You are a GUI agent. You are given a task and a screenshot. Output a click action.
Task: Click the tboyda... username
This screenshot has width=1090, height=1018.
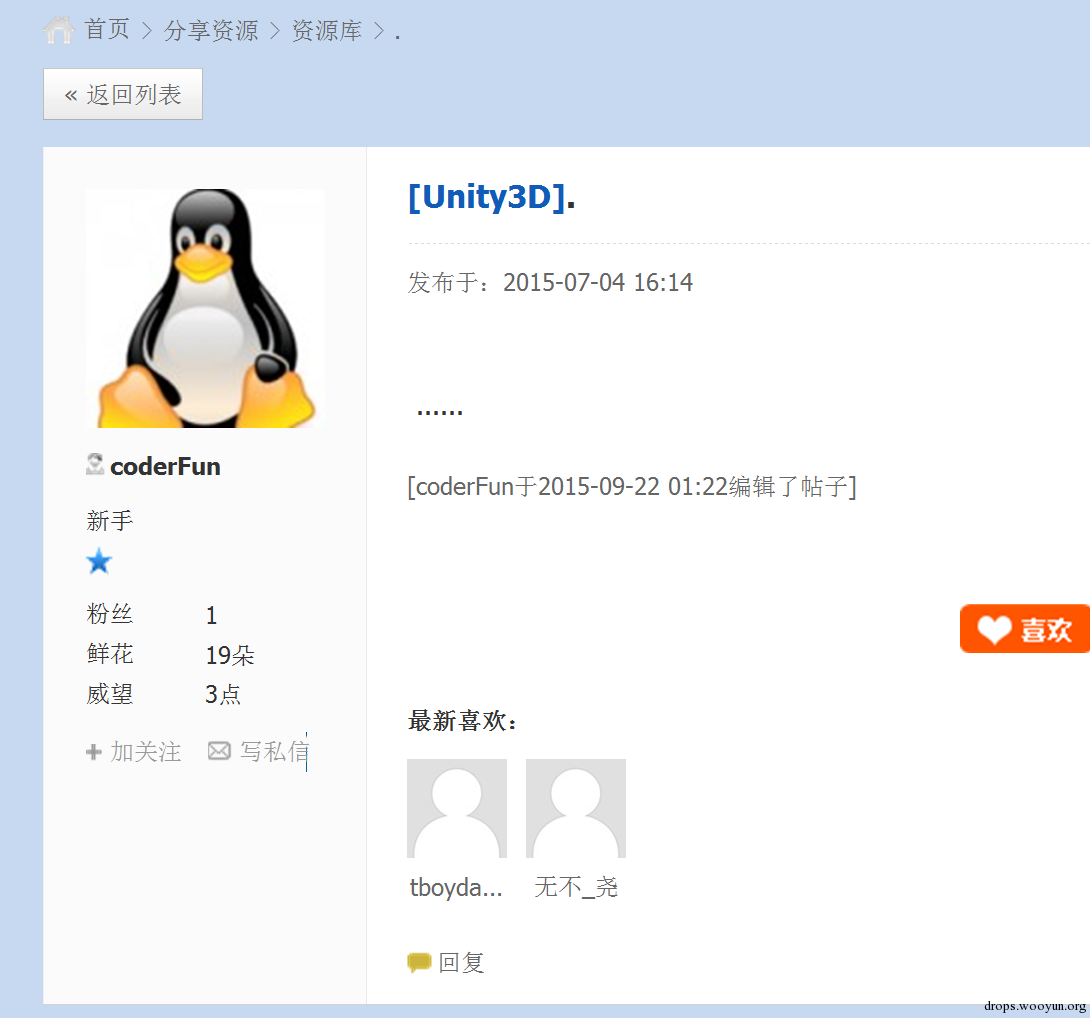(x=456, y=887)
